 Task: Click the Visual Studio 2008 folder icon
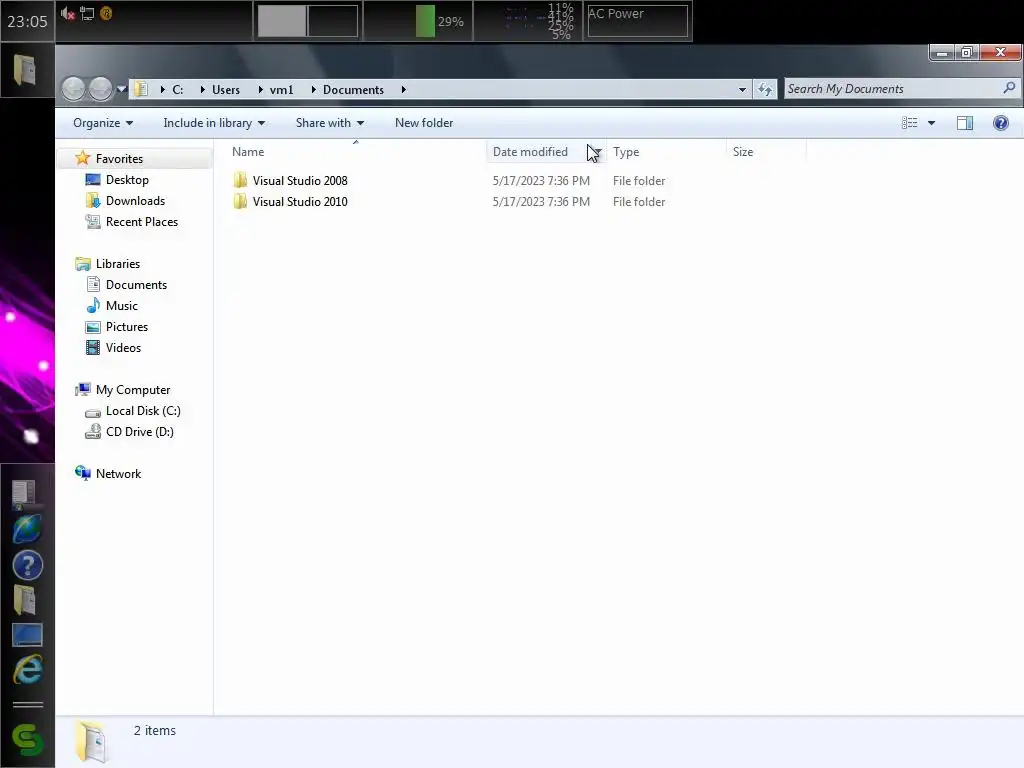240,180
